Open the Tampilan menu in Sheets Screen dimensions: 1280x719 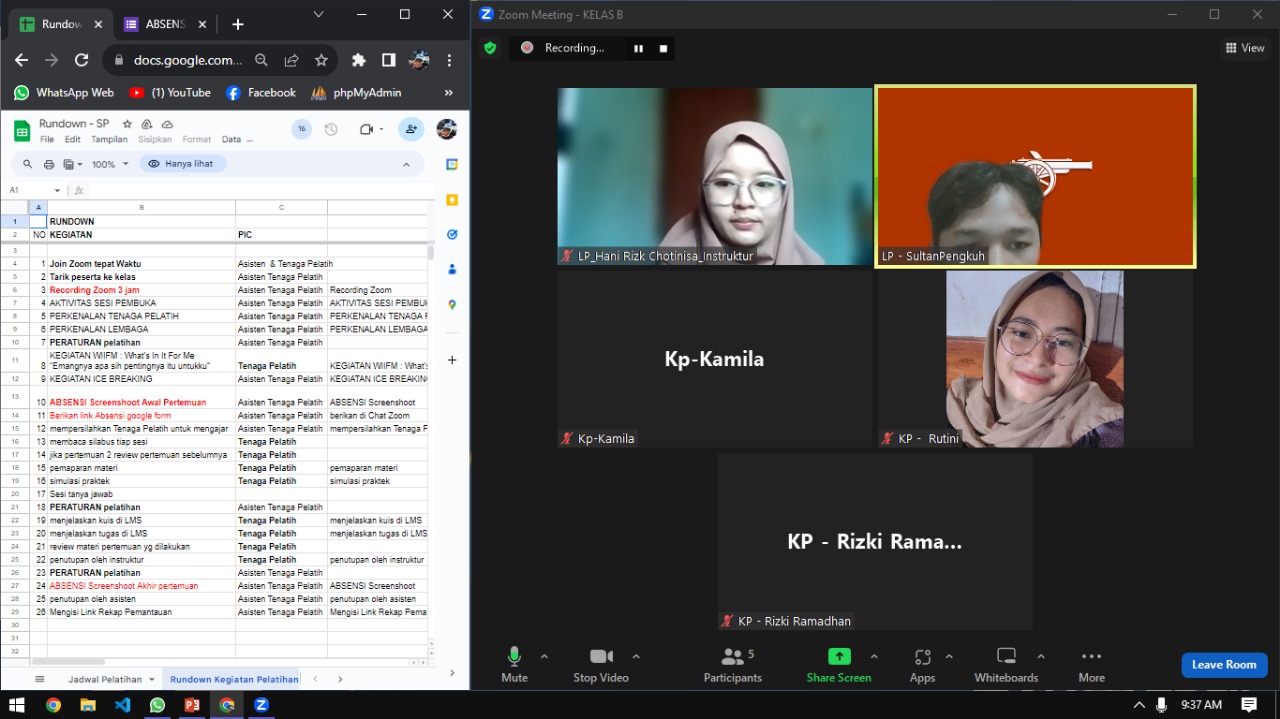click(109, 140)
